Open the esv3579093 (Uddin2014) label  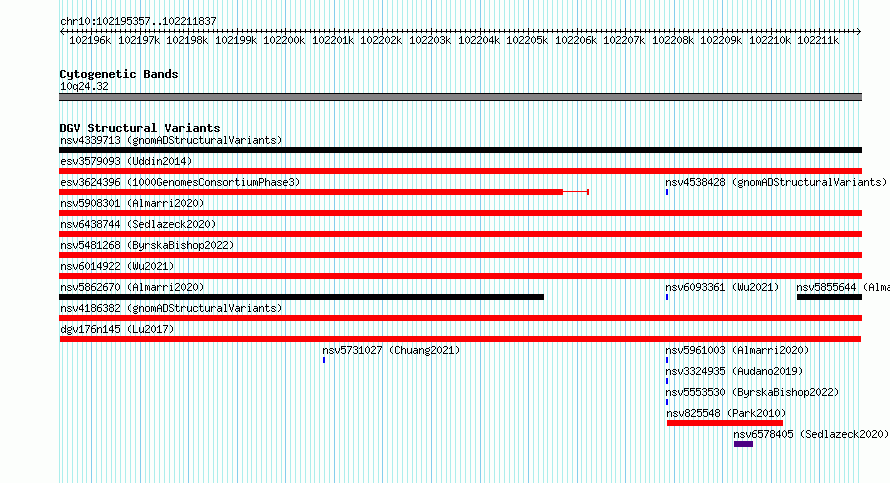(126, 161)
